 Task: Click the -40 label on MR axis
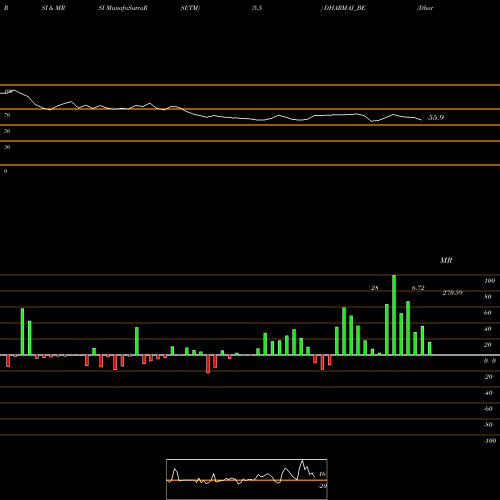point(488,393)
